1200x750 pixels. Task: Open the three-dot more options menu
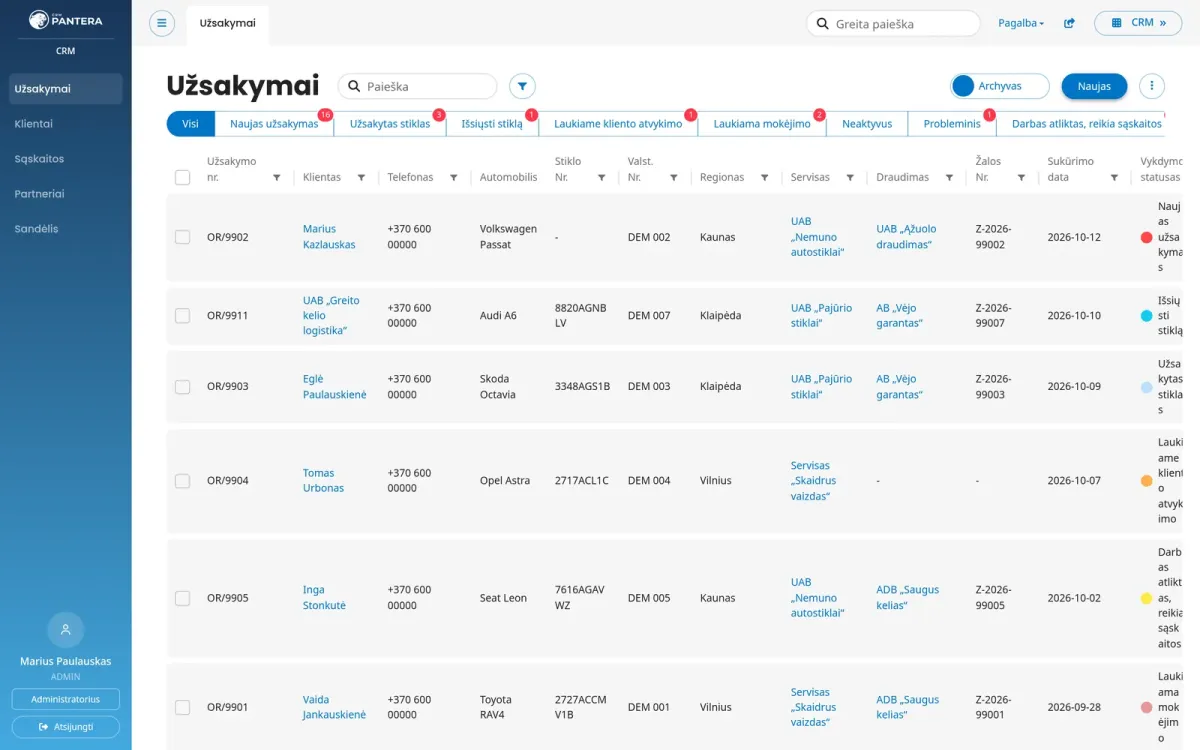coord(1152,86)
